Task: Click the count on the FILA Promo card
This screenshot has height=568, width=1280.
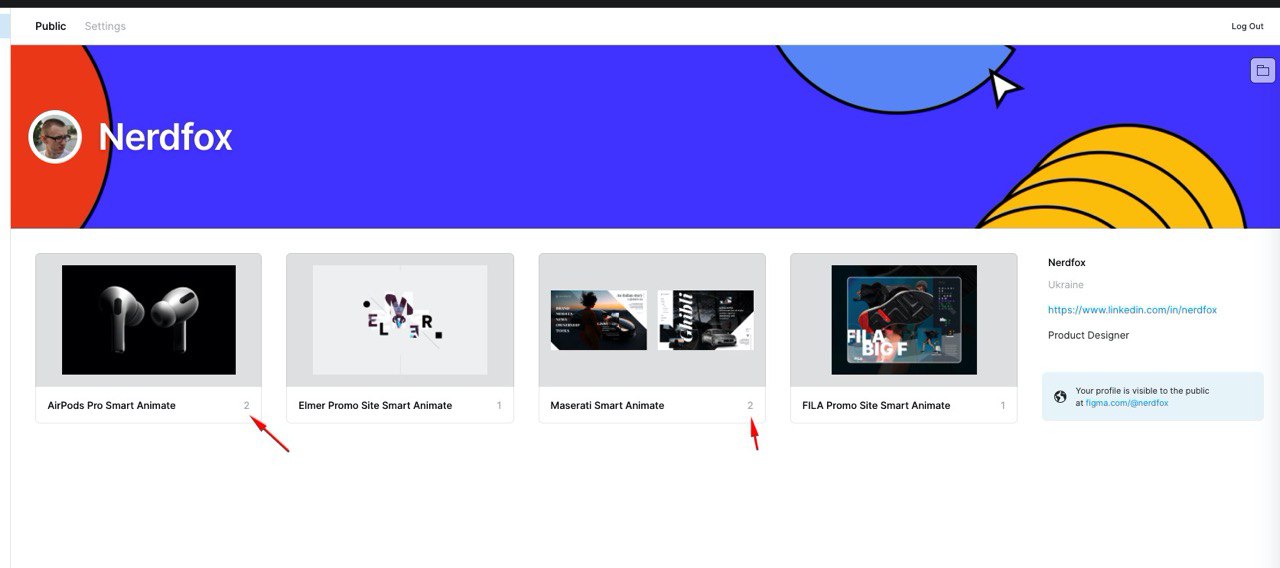Action: pos(1003,405)
